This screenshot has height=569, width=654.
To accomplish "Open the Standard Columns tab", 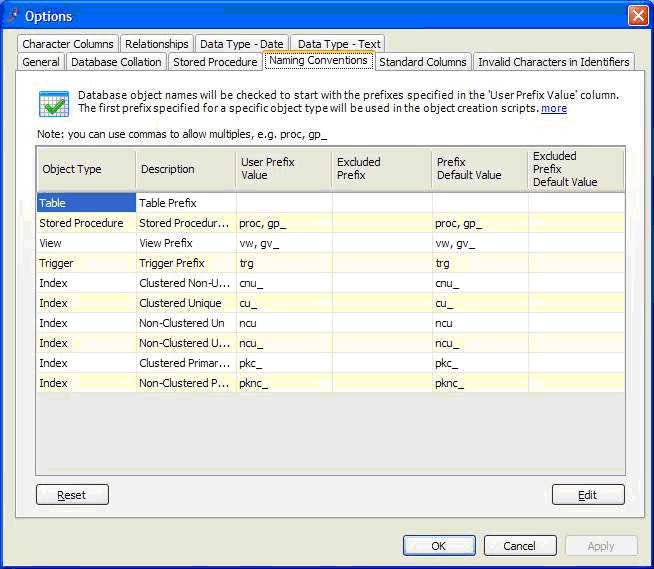I will [422, 62].
